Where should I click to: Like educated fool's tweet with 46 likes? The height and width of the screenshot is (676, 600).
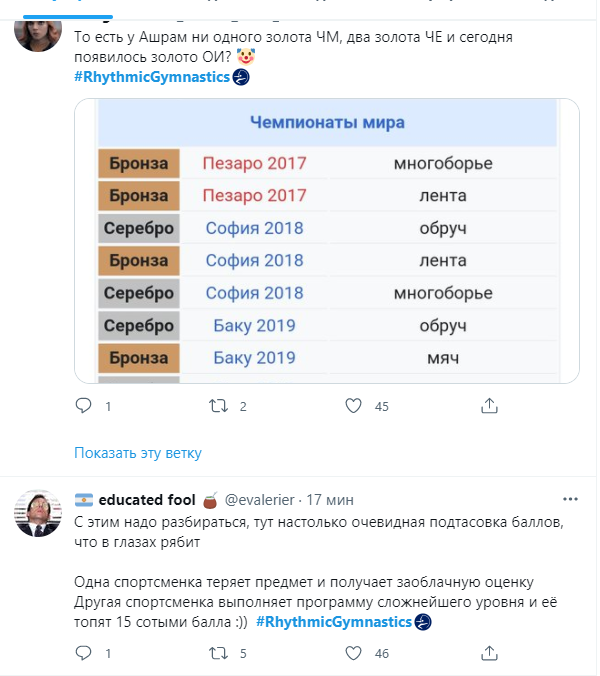tap(352, 653)
